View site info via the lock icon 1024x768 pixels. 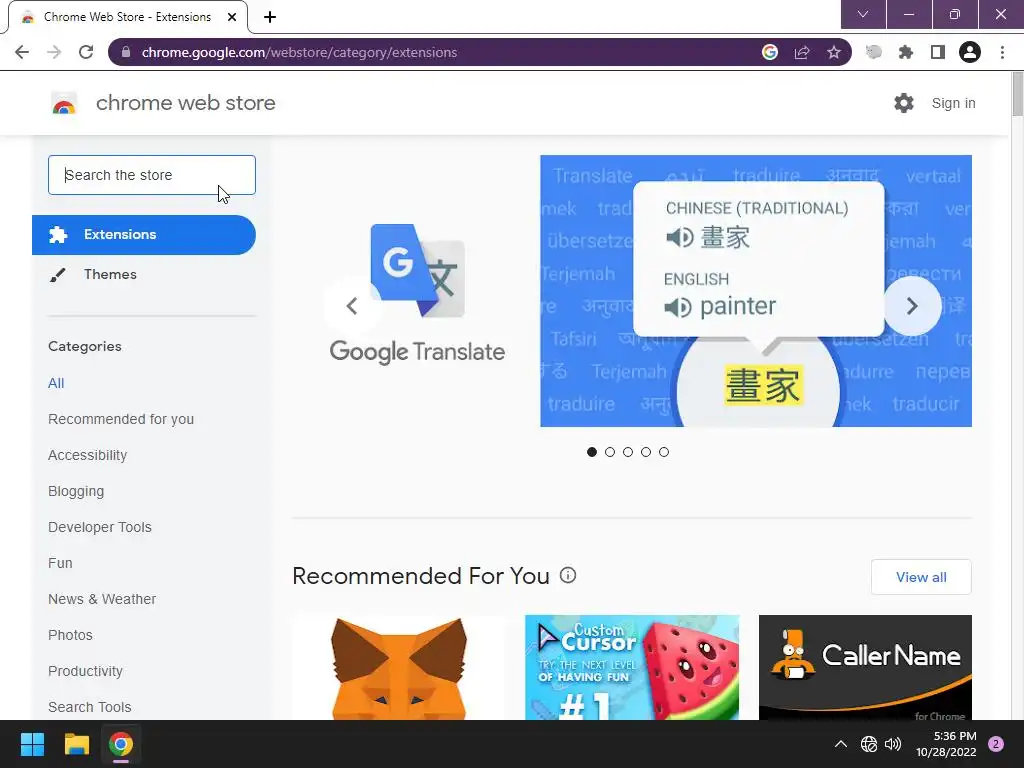[x=126, y=52]
